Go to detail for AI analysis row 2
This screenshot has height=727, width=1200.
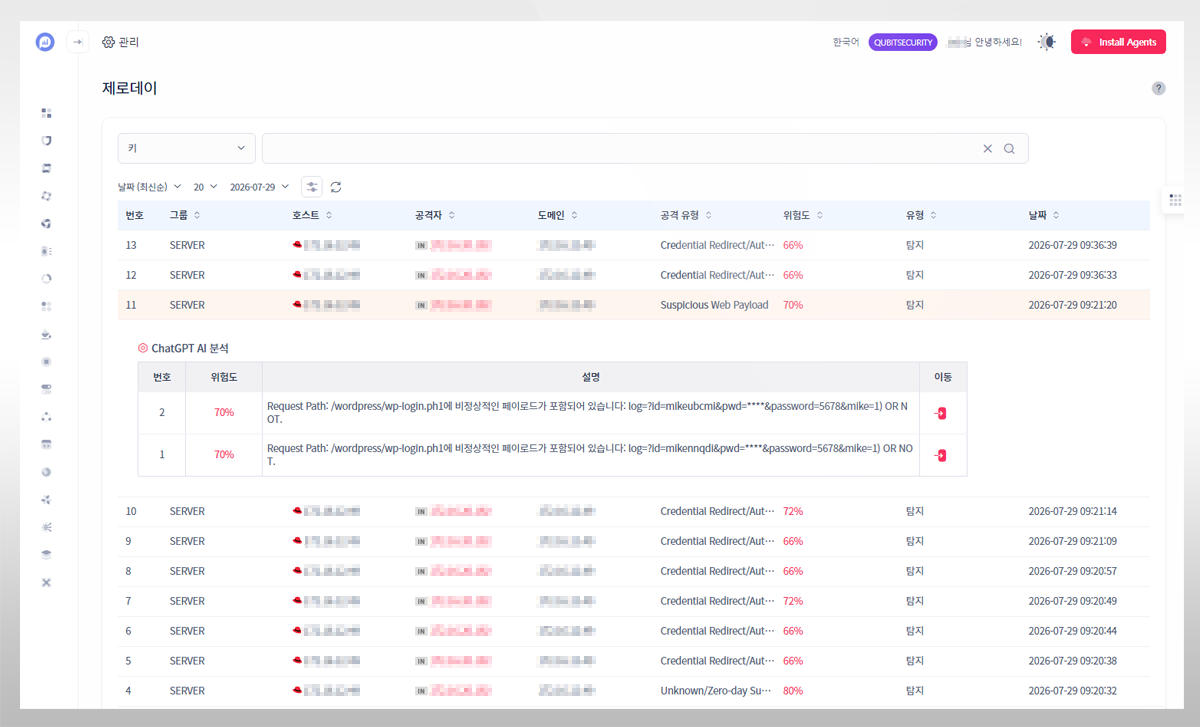tap(940, 413)
